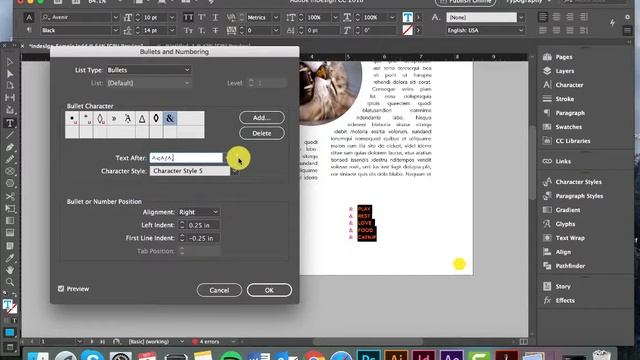Screen dimensions: 640x360
Task: Click the stroke none swatch in control bar
Action: pyautogui.click(x=407, y=31)
